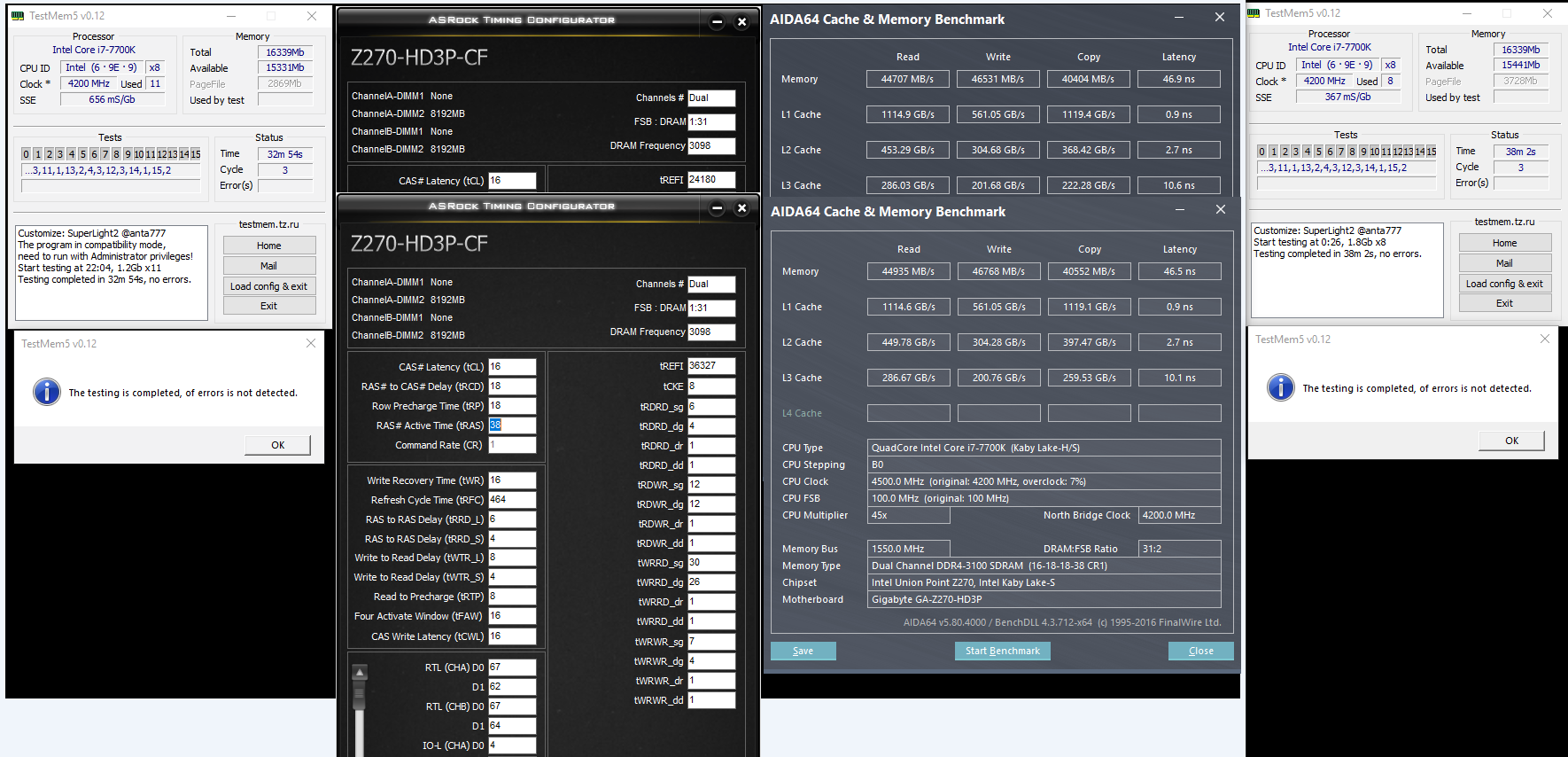Click the IO-L (CHA) D0 field

(x=512, y=745)
